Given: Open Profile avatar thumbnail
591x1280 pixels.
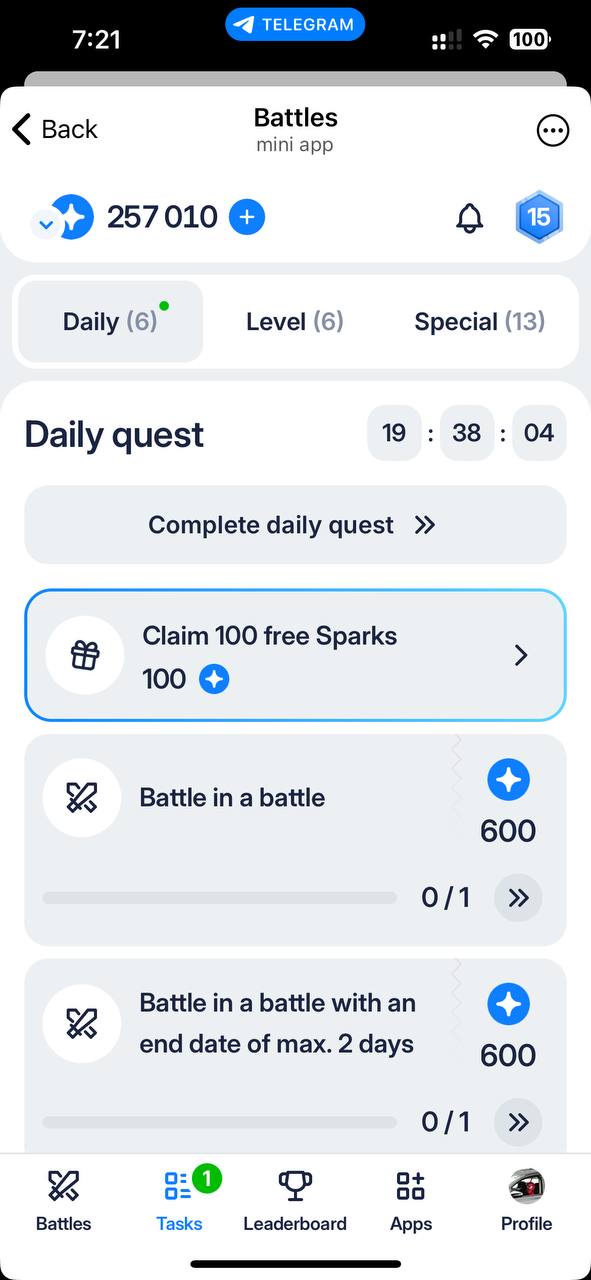Looking at the screenshot, I should coord(527,1186).
